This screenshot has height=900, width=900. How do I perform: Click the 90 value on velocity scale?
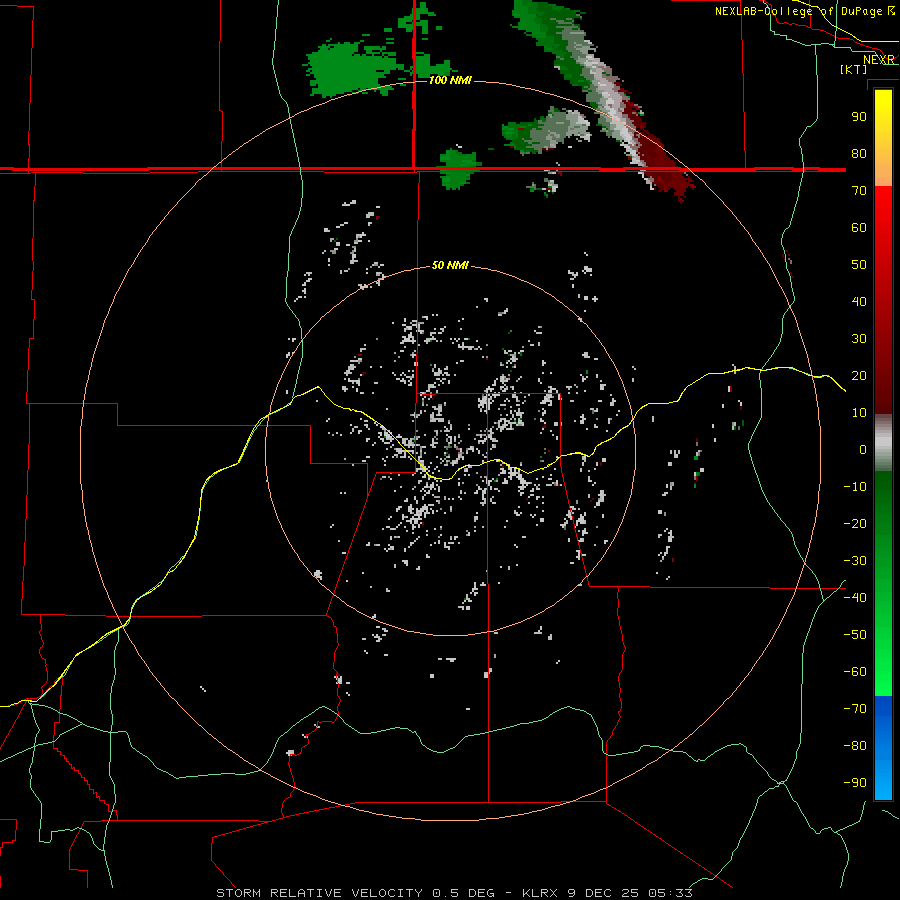(x=859, y=117)
